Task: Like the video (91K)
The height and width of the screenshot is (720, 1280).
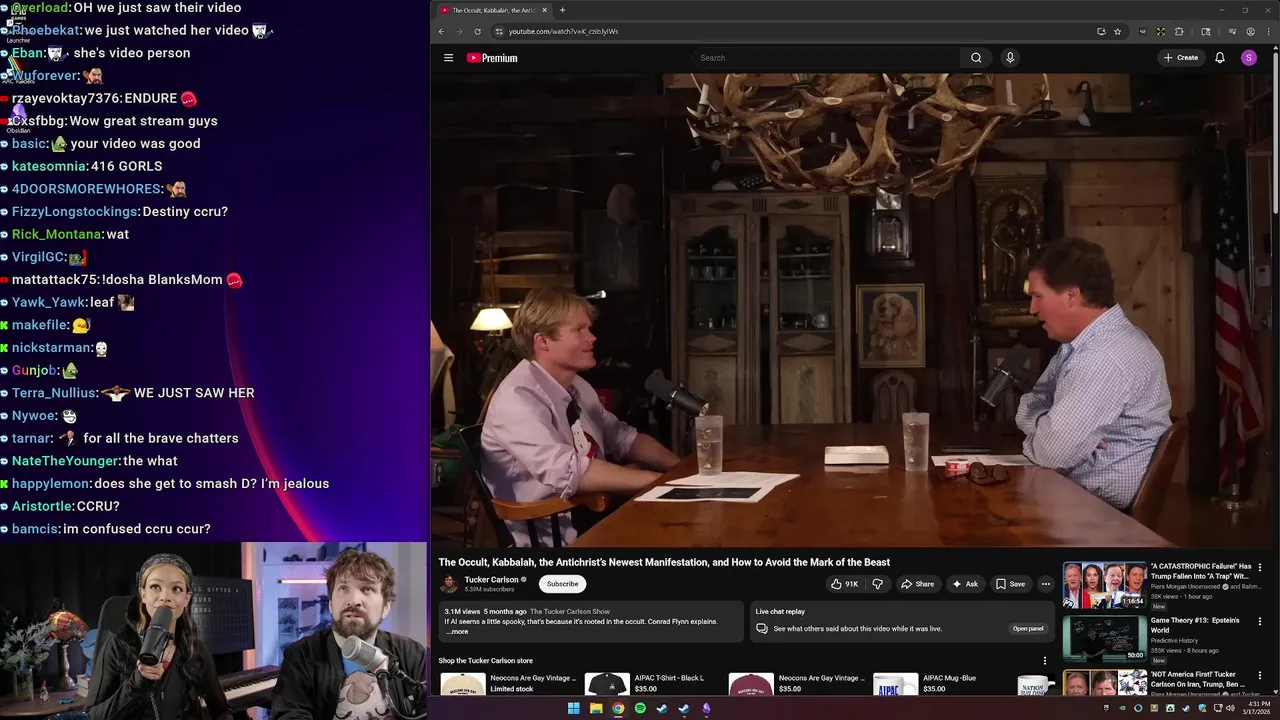Action: coord(843,584)
